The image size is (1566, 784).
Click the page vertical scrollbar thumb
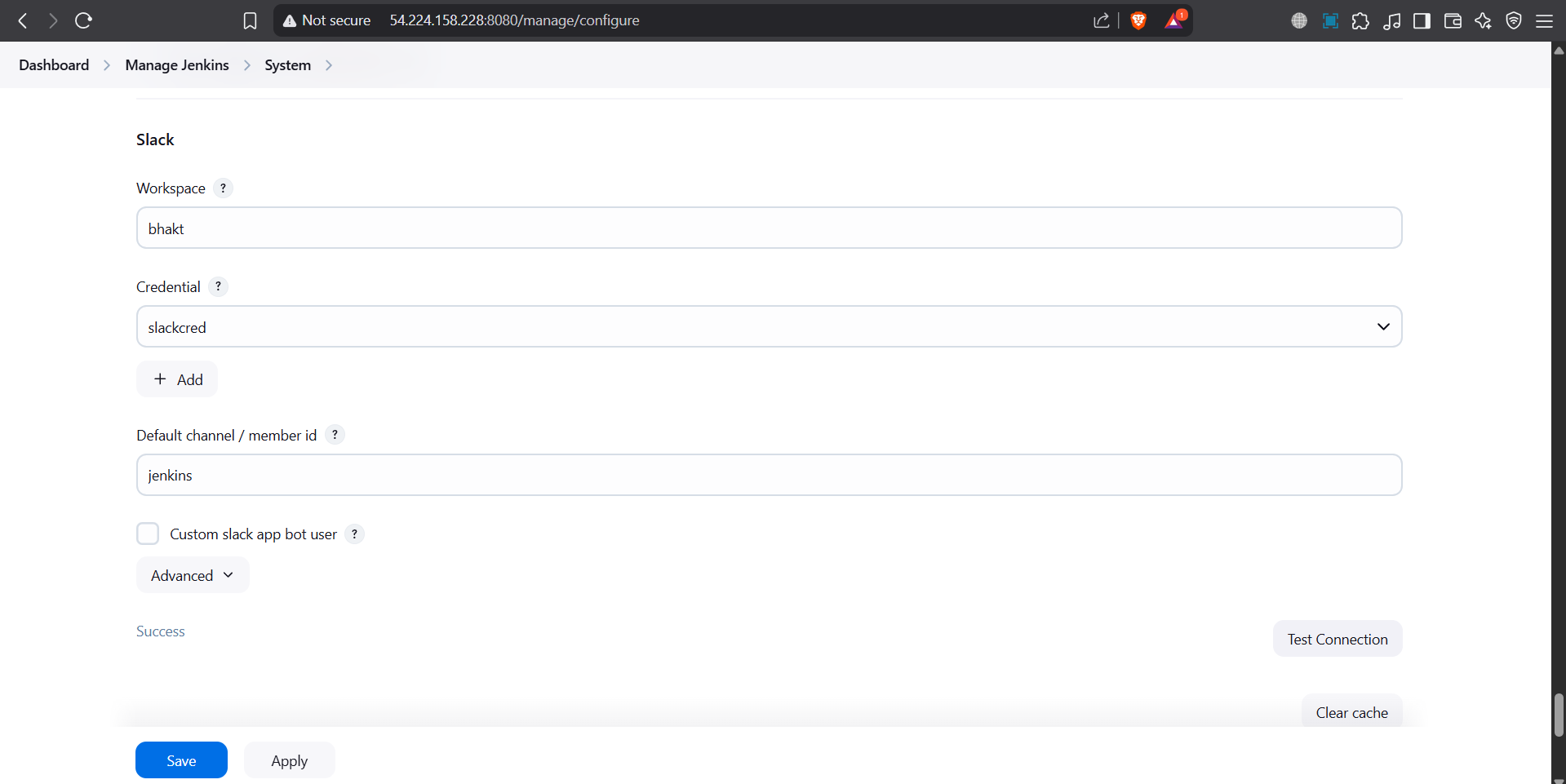(x=1559, y=715)
